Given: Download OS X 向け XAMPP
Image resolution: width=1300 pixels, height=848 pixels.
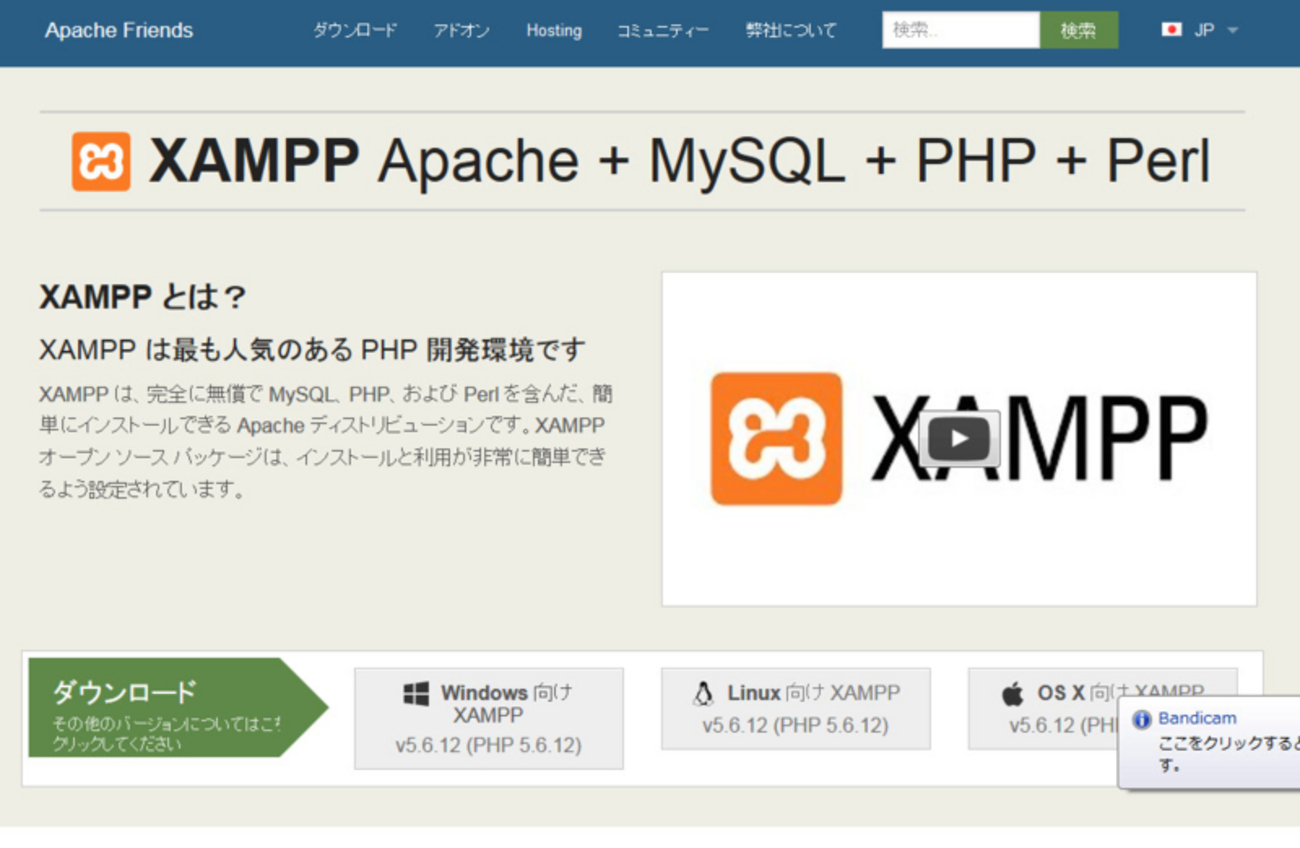Looking at the screenshot, I should (x=1103, y=708).
